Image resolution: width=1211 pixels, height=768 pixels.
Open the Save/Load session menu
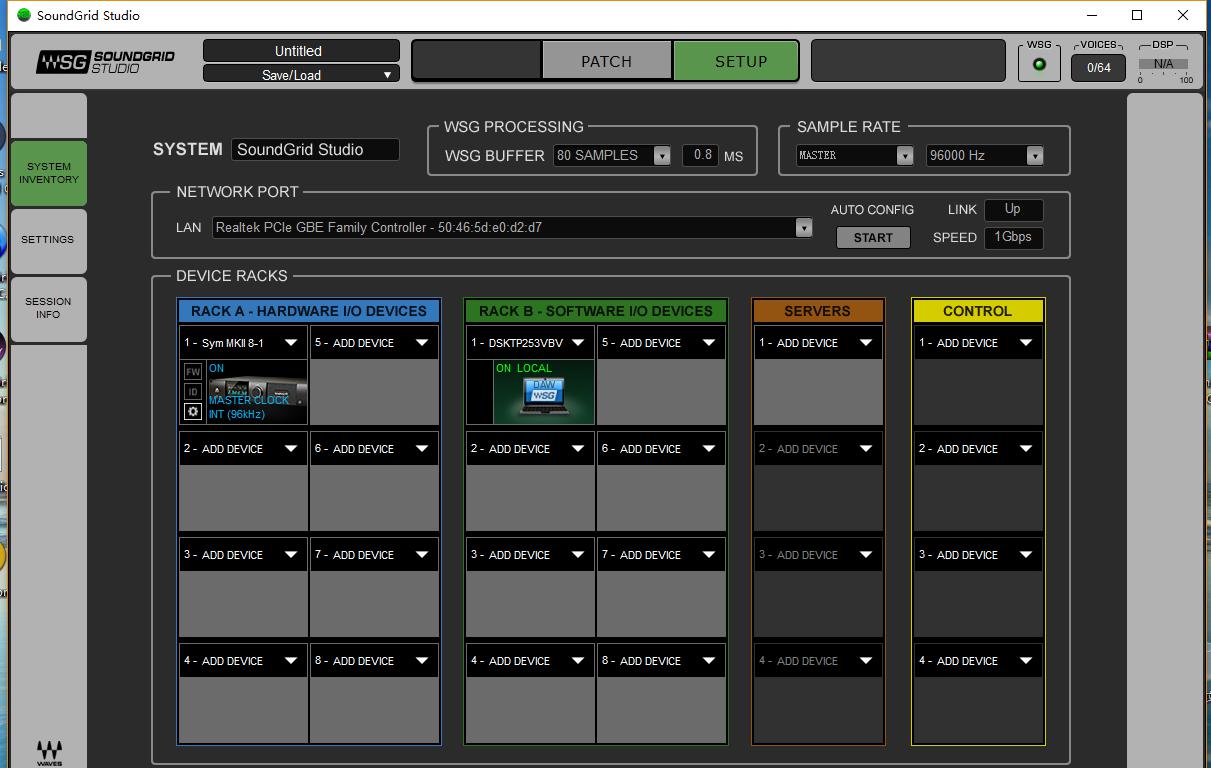pyautogui.click(x=301, y=74)
